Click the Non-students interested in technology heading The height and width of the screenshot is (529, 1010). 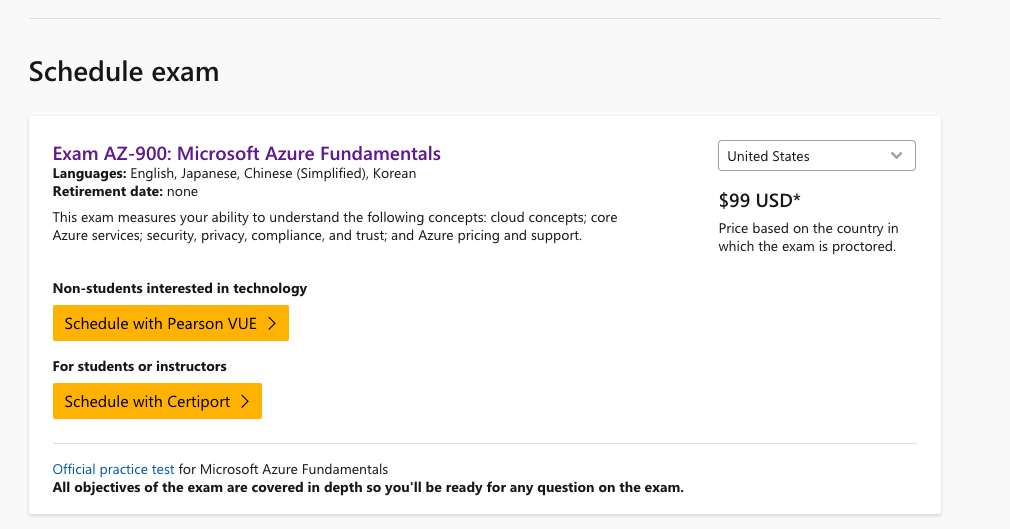180,288
